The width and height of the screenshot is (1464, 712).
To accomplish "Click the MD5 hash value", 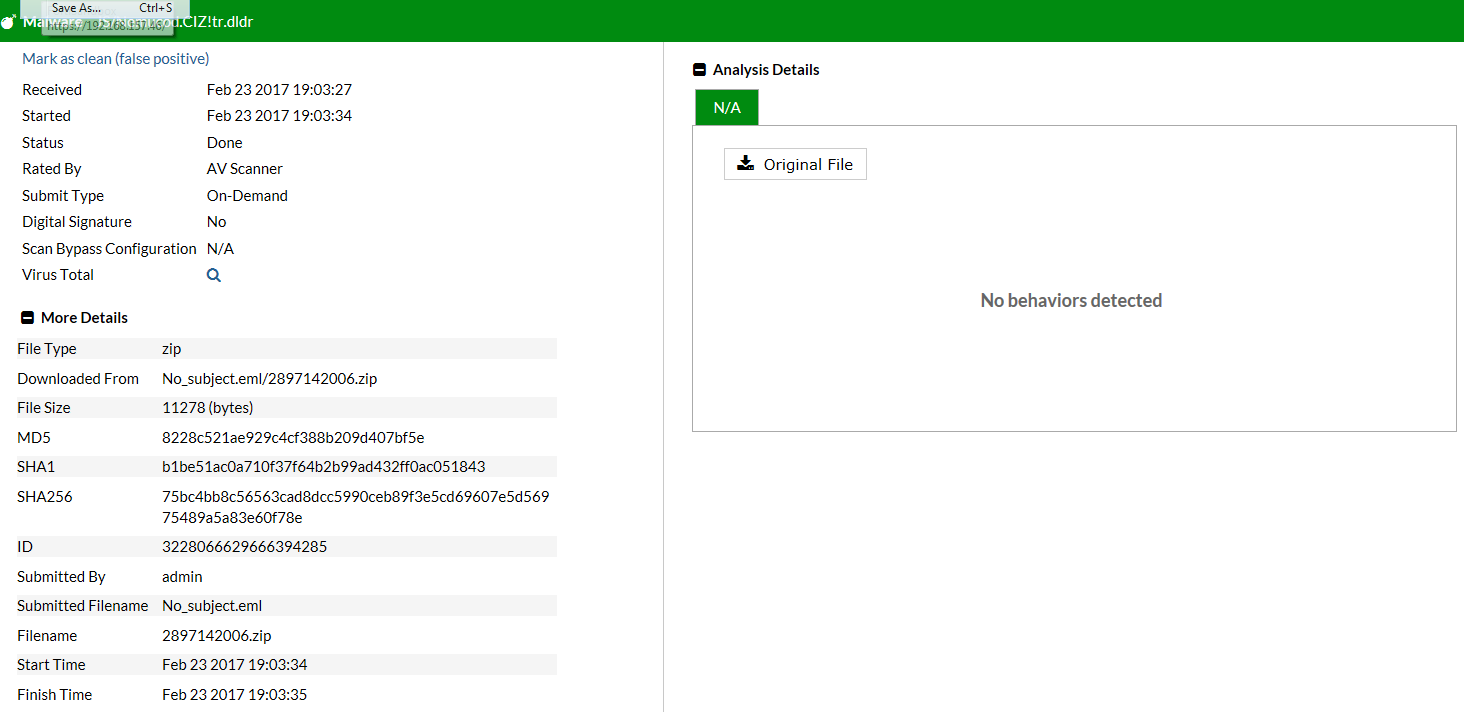I will 293,438.
